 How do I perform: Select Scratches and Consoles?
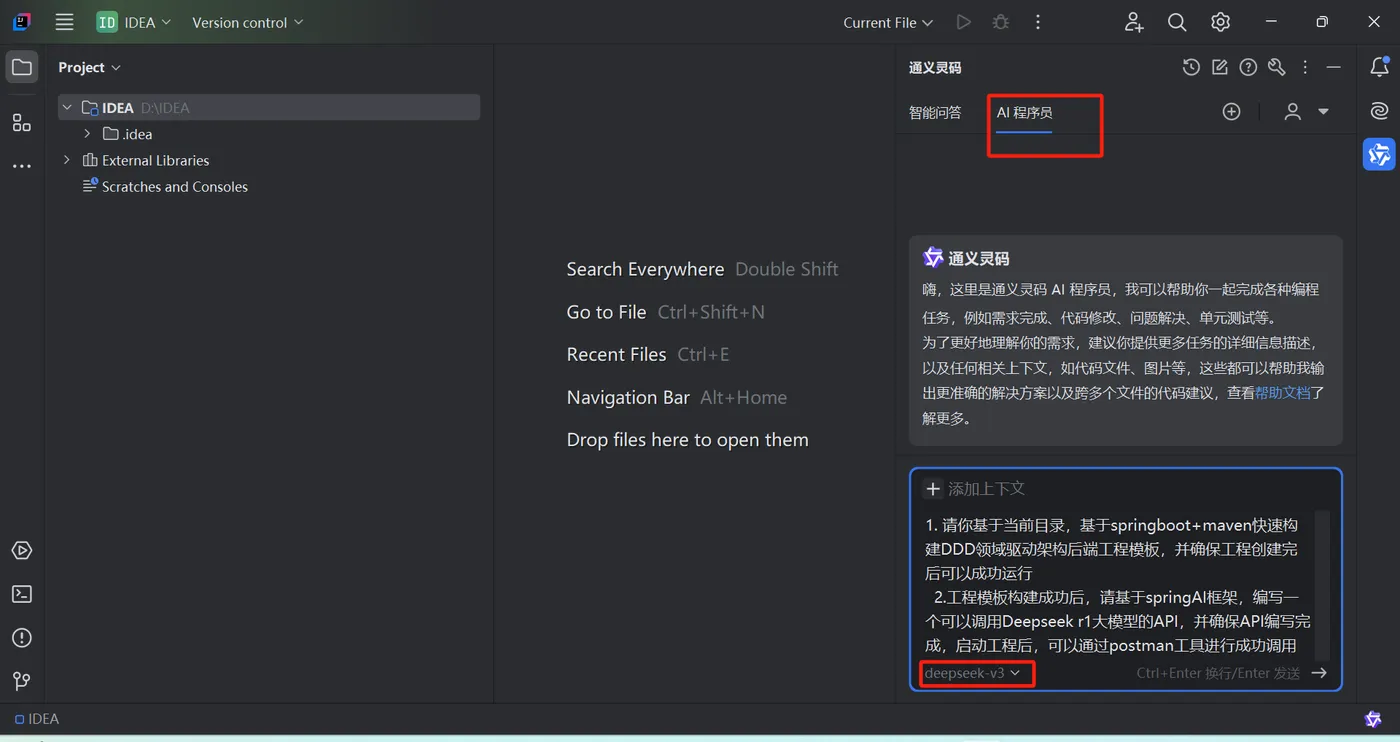coord(165,186)
